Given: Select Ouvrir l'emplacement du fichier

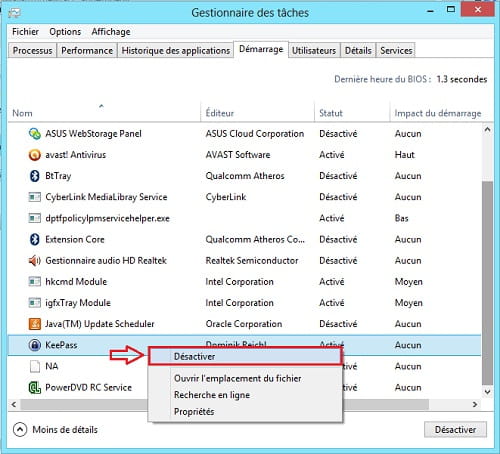Looking at the screenshot, I should [238, 379].
